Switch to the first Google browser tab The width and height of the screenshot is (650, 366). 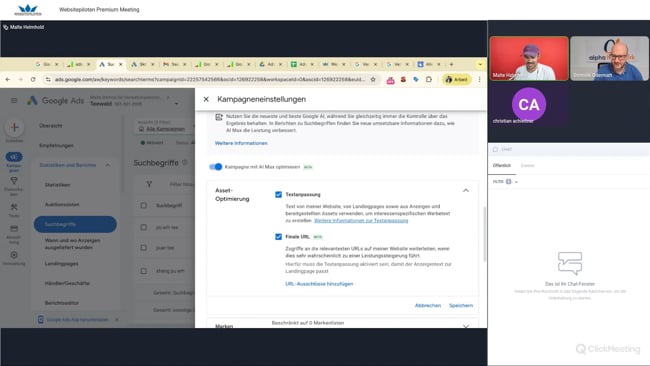click(x=46, y=64)
